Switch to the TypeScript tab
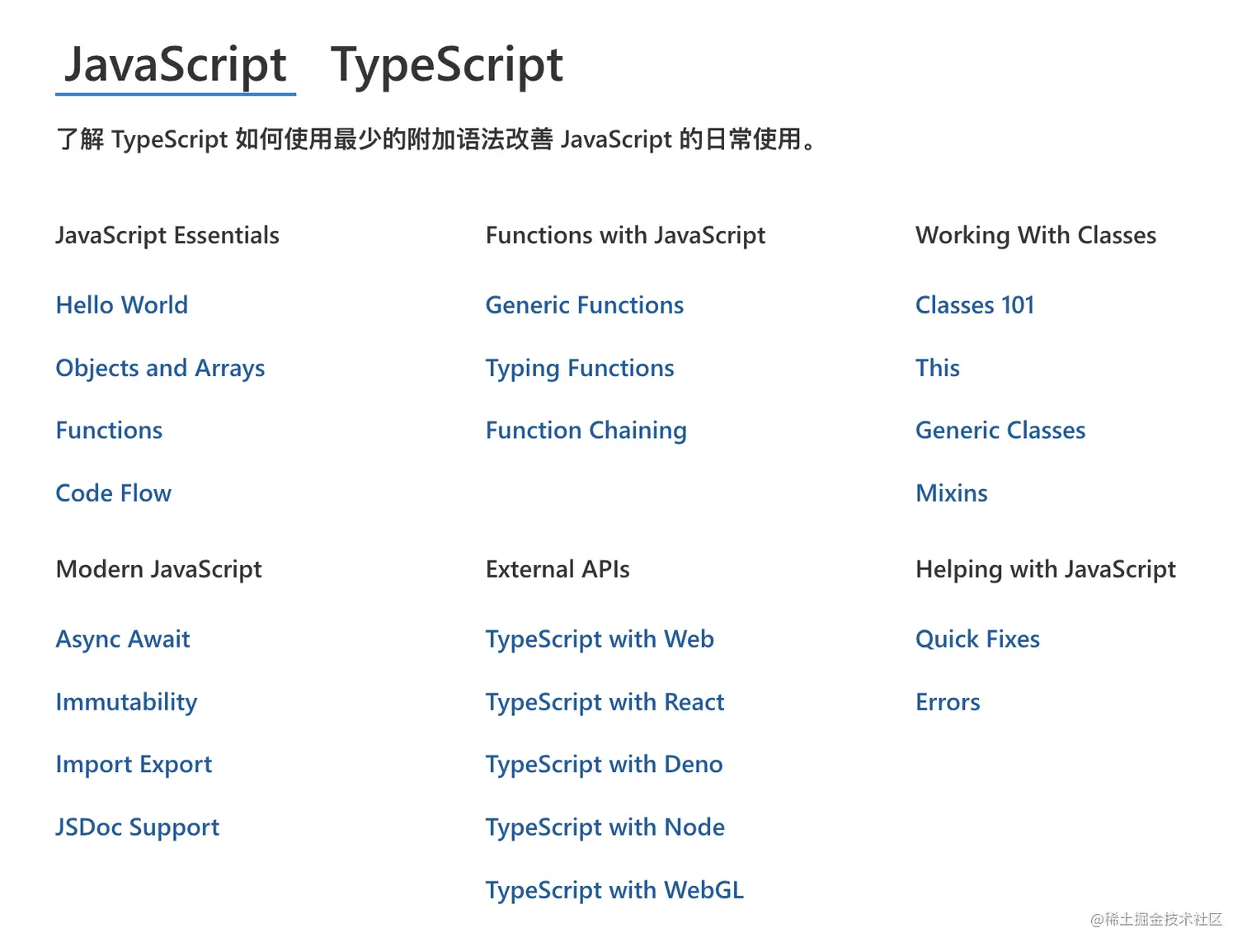 coord(446,66)
